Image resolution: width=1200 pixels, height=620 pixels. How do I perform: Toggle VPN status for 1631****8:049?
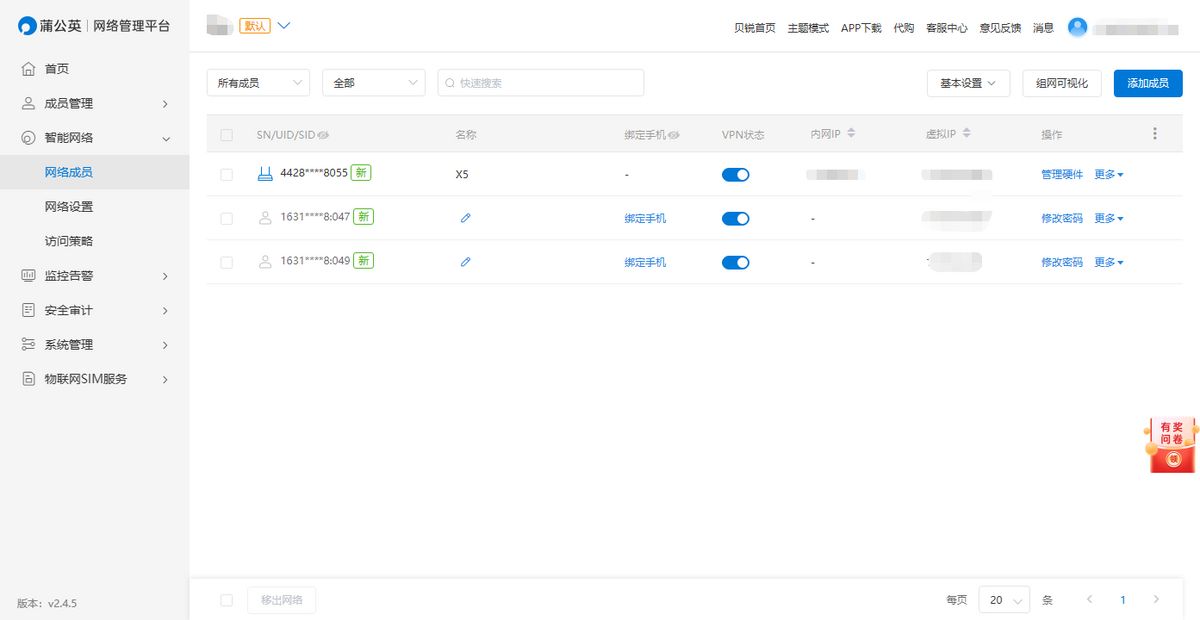(x=736, y=263)
